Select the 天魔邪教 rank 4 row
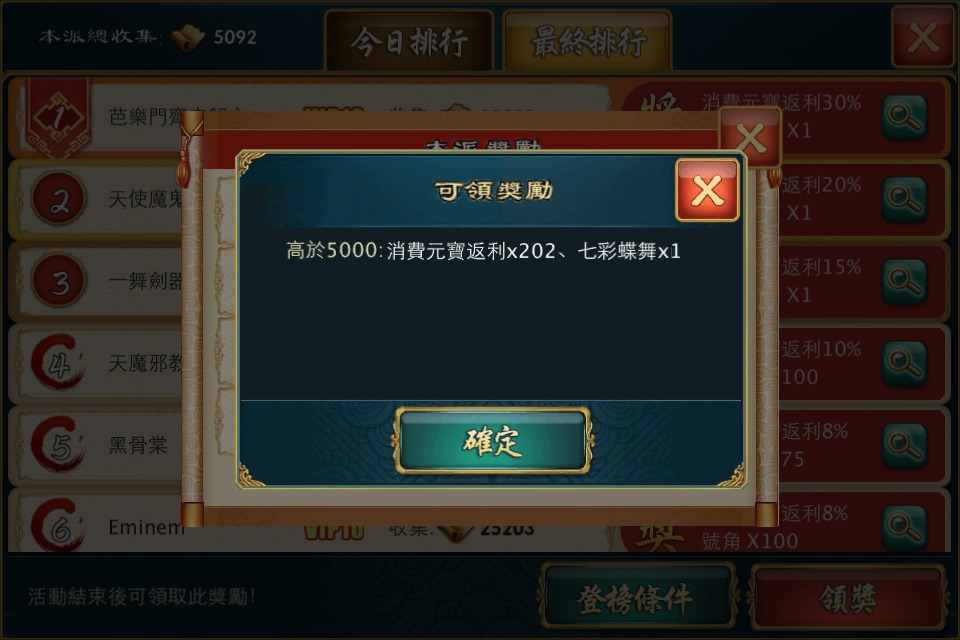This screenshot has height=640, width=960. (x=479, y=363)
